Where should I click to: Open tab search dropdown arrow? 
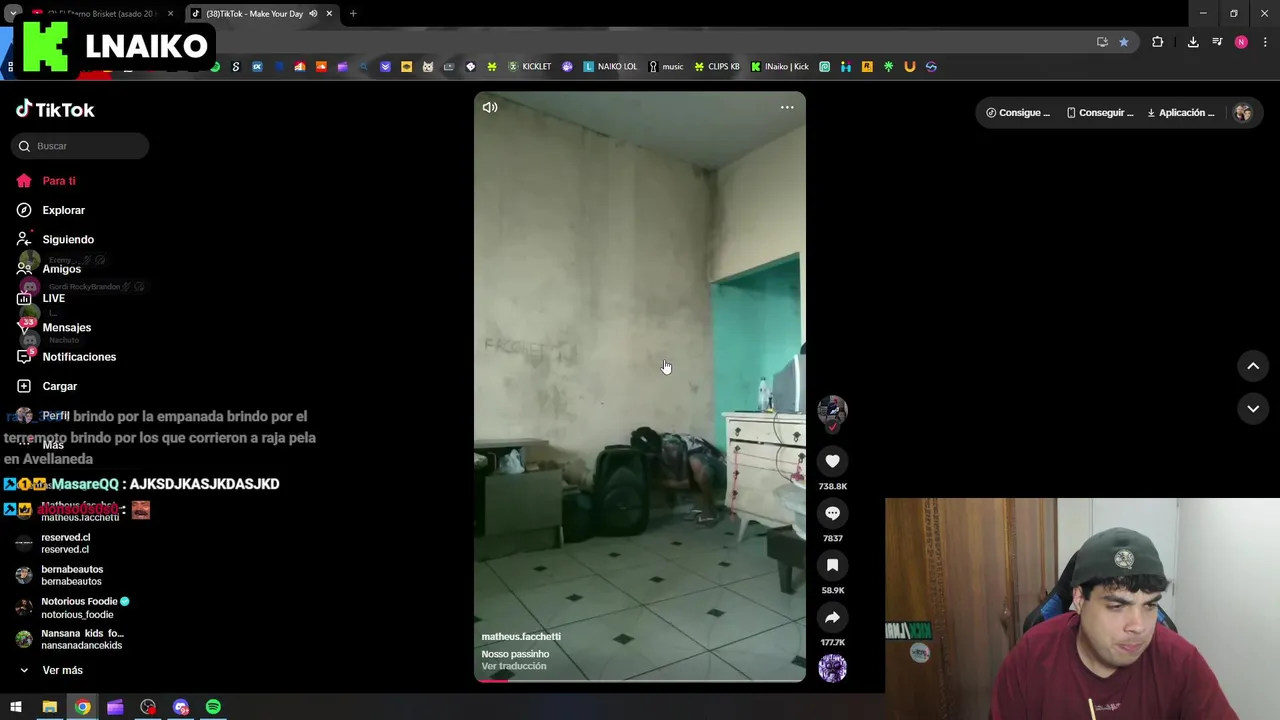[13, 14]
